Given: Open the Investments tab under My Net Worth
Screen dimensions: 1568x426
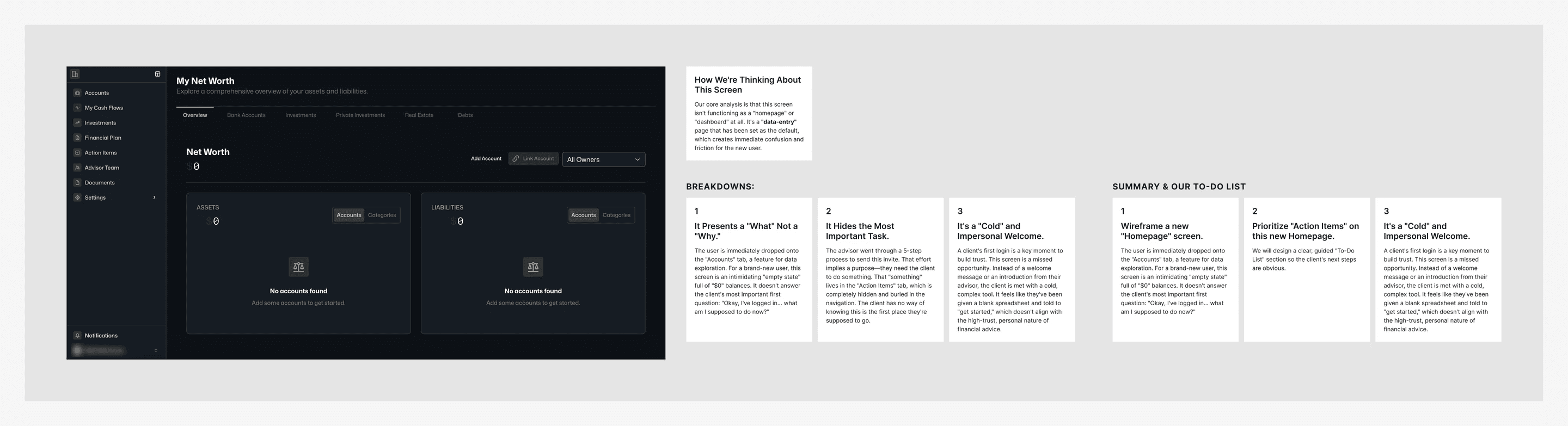Looking at the screenshot, I should (x=301, y=115).
